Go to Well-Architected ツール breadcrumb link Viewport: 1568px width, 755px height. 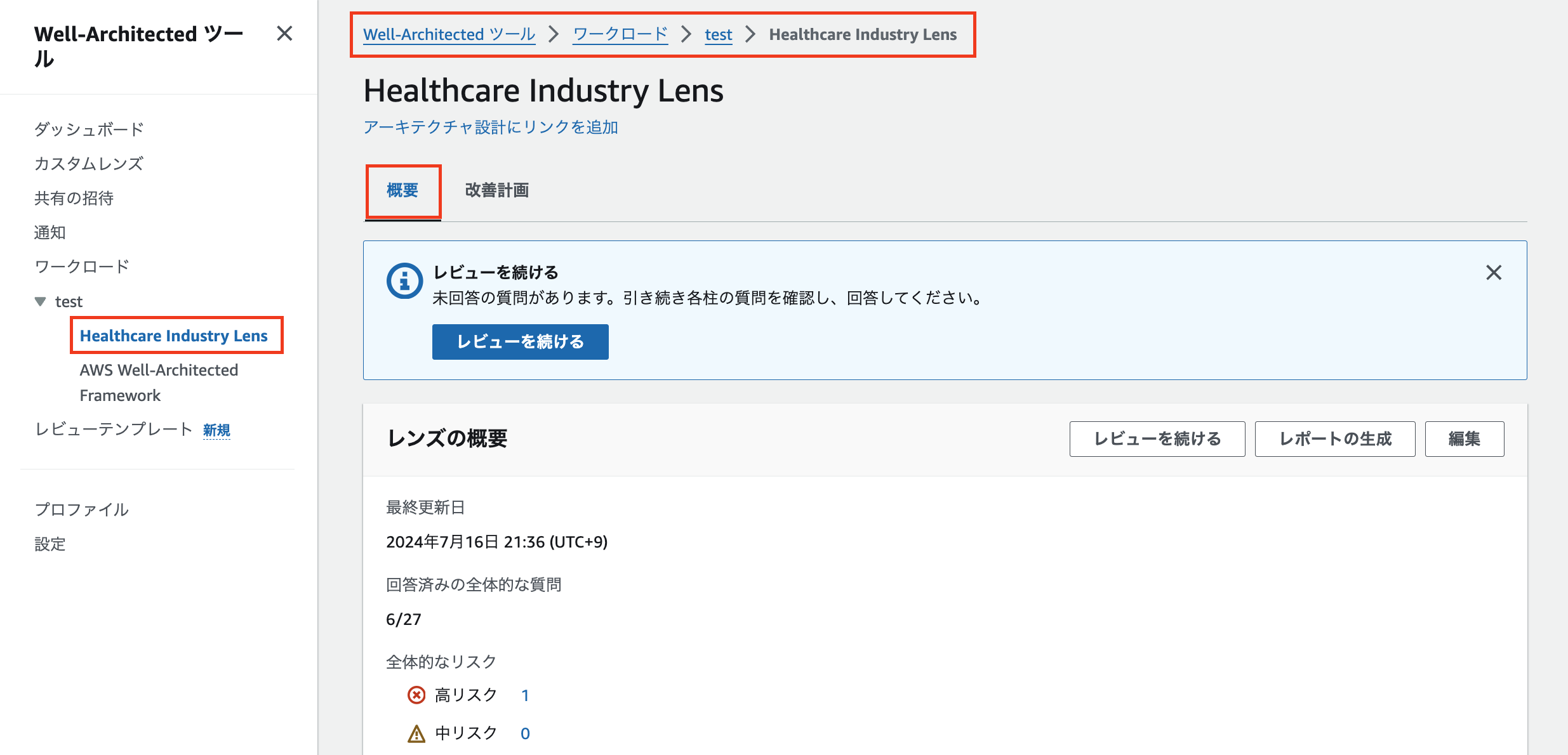point(449,34)
